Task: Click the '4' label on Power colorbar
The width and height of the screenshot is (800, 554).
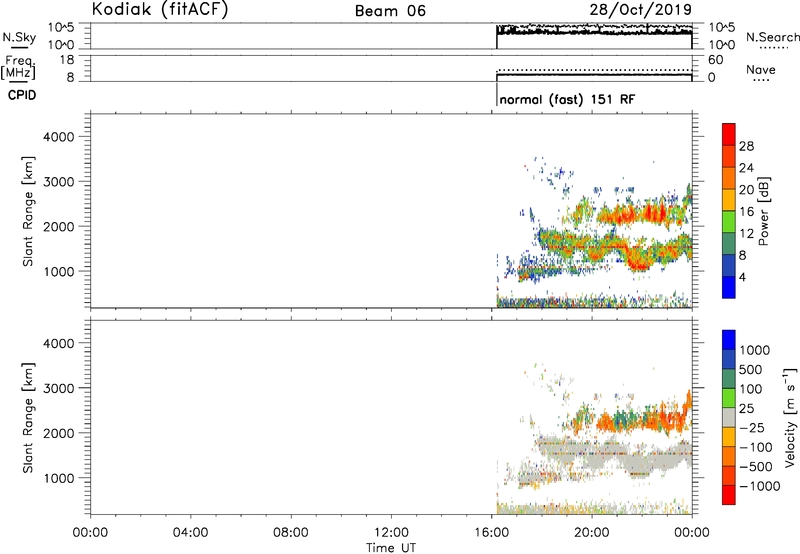Action: [742, 277]
